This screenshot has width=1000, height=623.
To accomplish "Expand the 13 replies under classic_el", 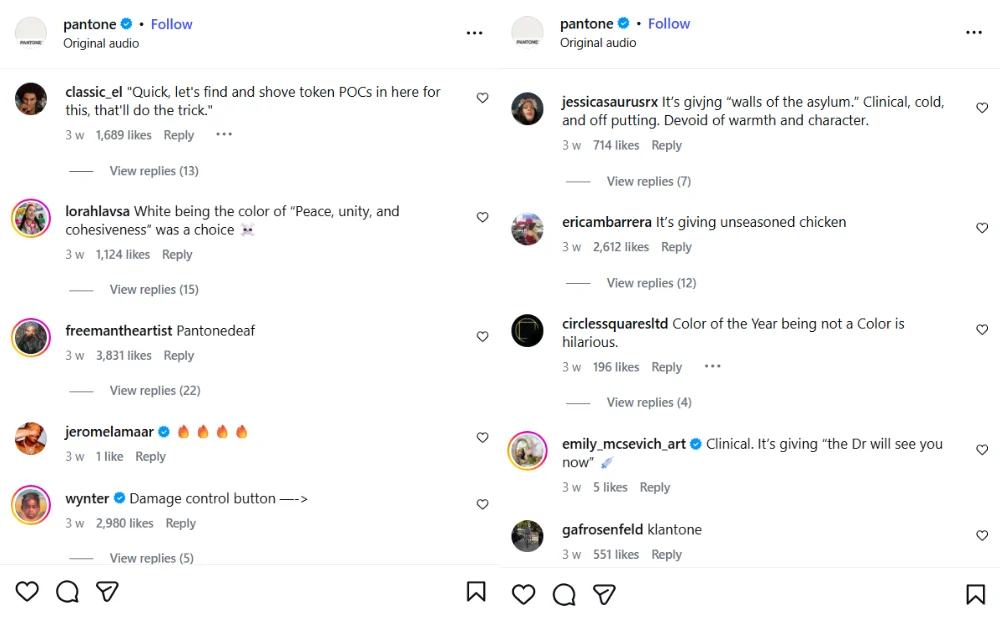I will click(154, 171).
